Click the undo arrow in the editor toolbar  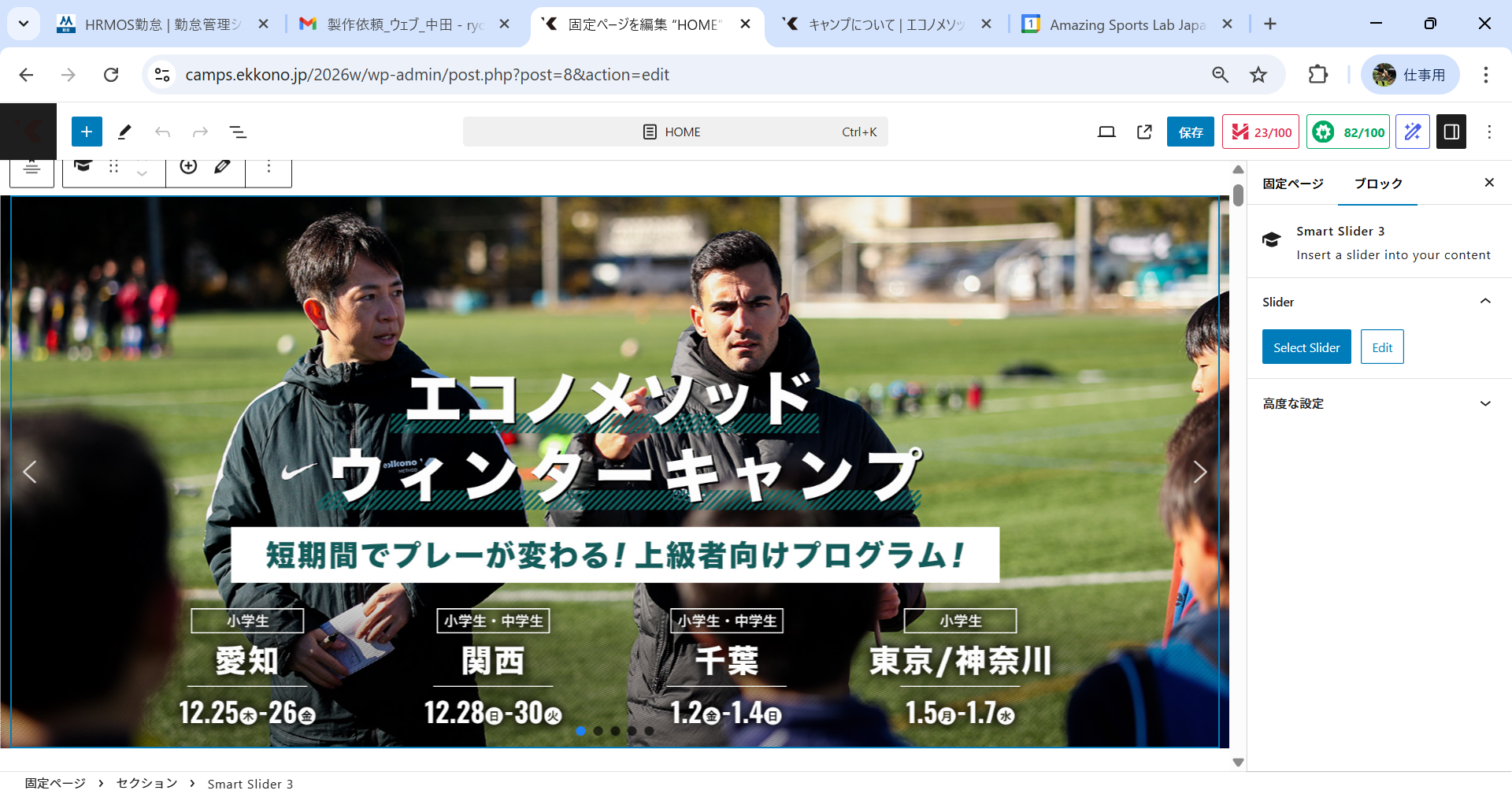tap(162, 132)
